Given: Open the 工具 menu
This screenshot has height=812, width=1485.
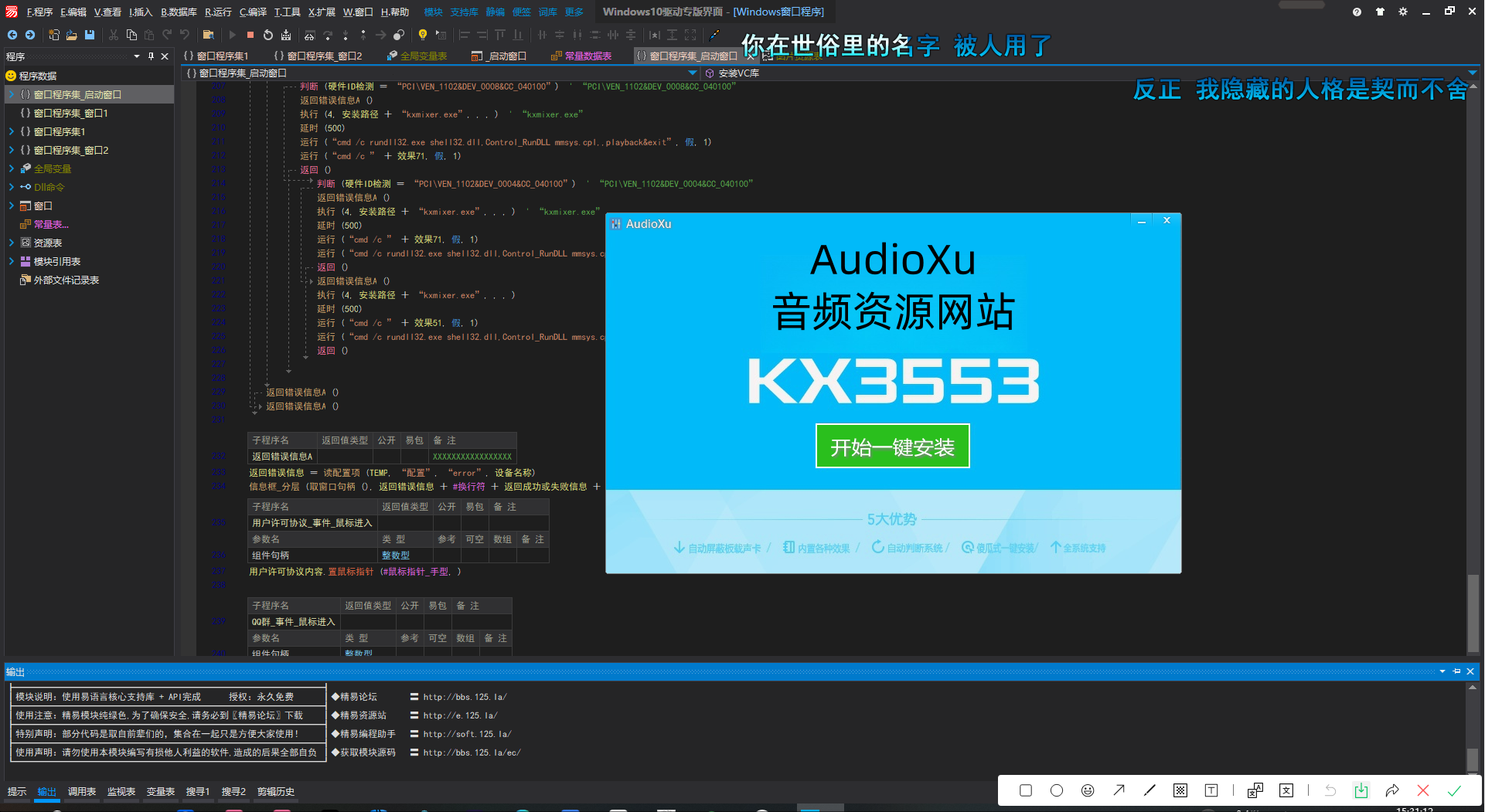Looking at the screenshot, I should pos(286,12).
